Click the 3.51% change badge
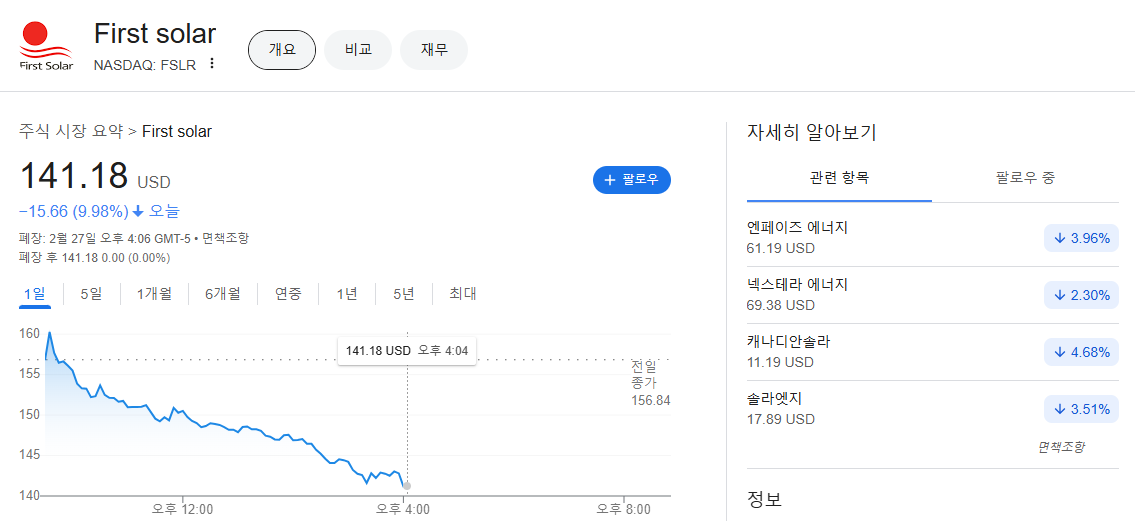Viewport: 1135px width, 521px height. point(1081,410)
